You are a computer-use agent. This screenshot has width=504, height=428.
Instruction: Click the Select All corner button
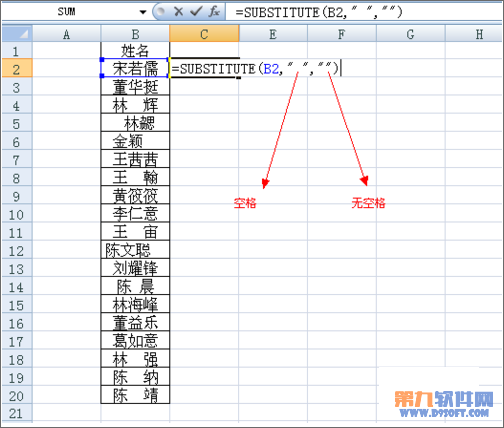(17, 33)
